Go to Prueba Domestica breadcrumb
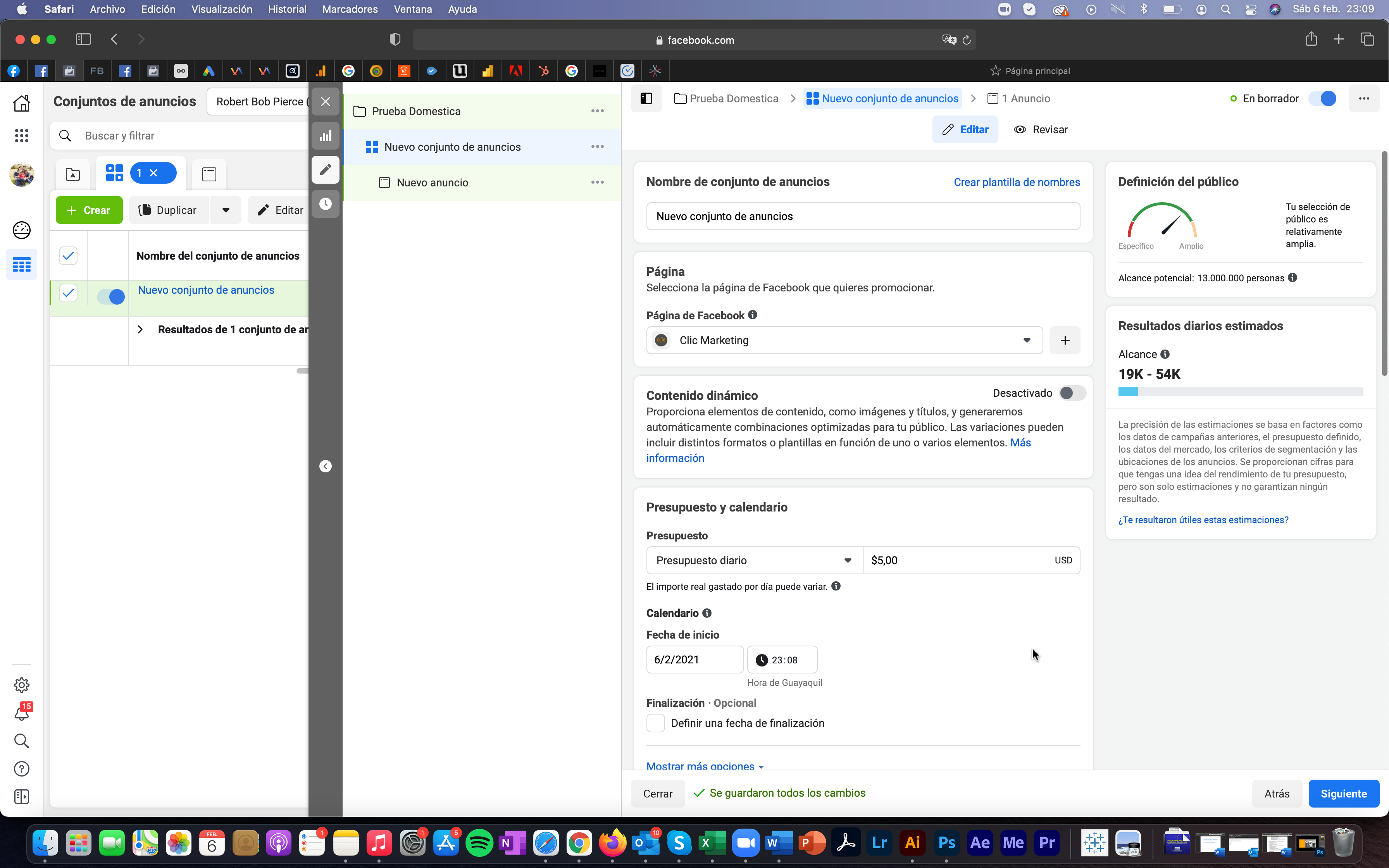Viewport: 1389px width, 868px height. coord(727,99)
